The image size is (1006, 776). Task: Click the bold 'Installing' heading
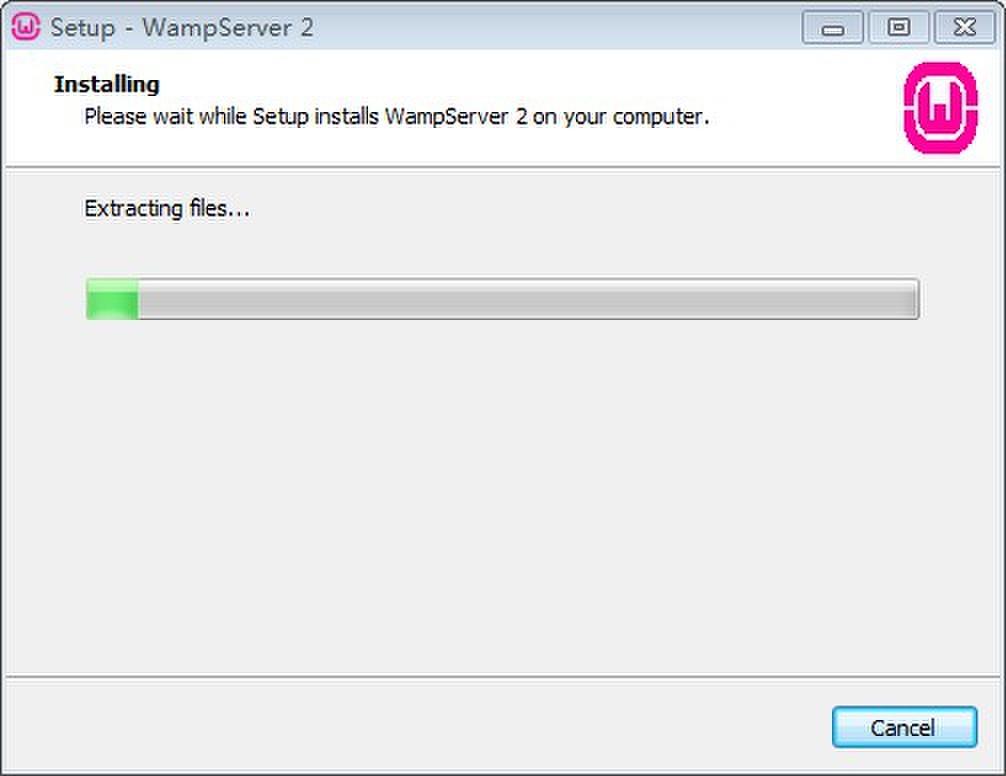[107, 84]
